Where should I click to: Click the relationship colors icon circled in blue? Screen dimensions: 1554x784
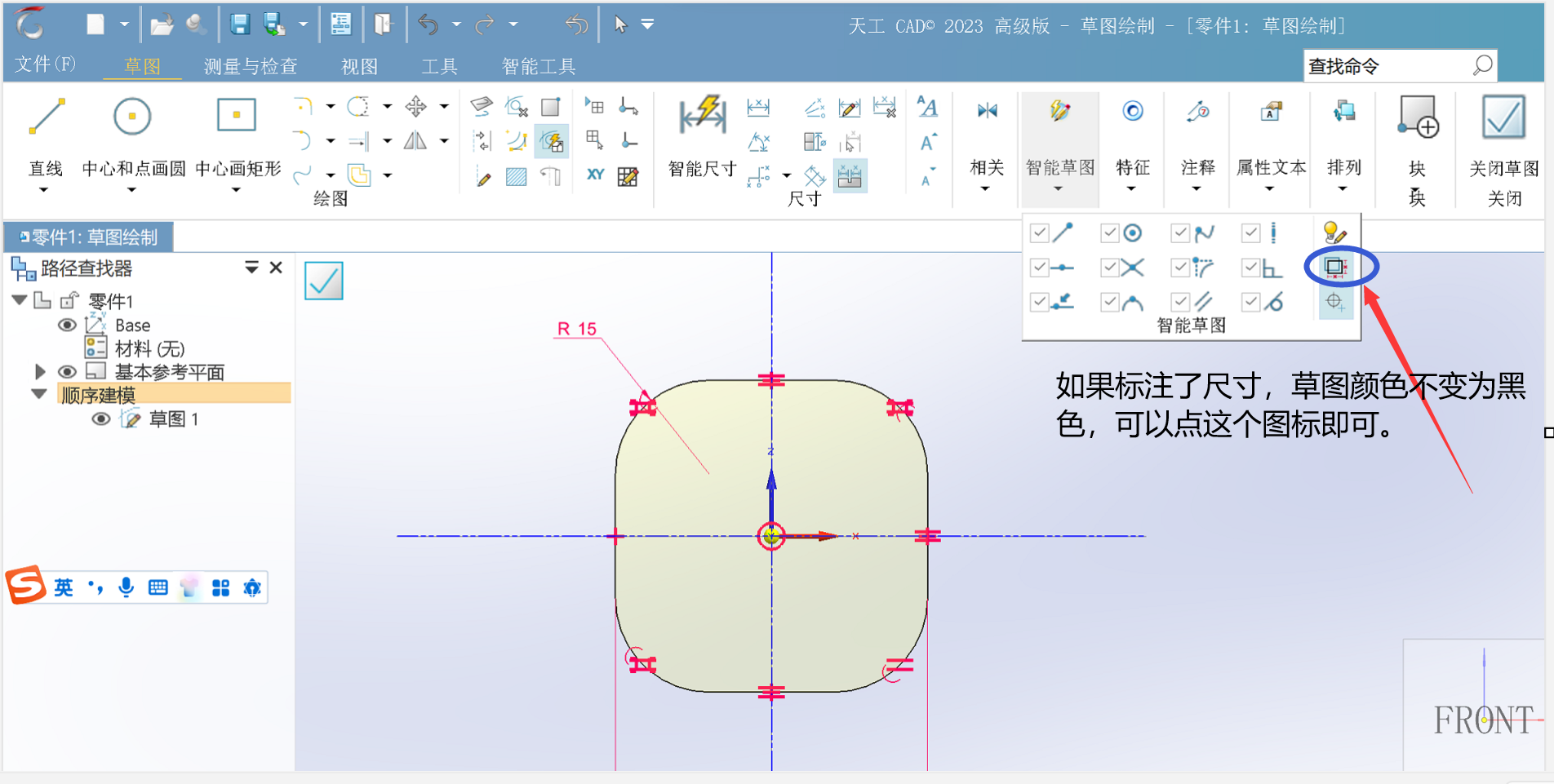(1335, 267)
